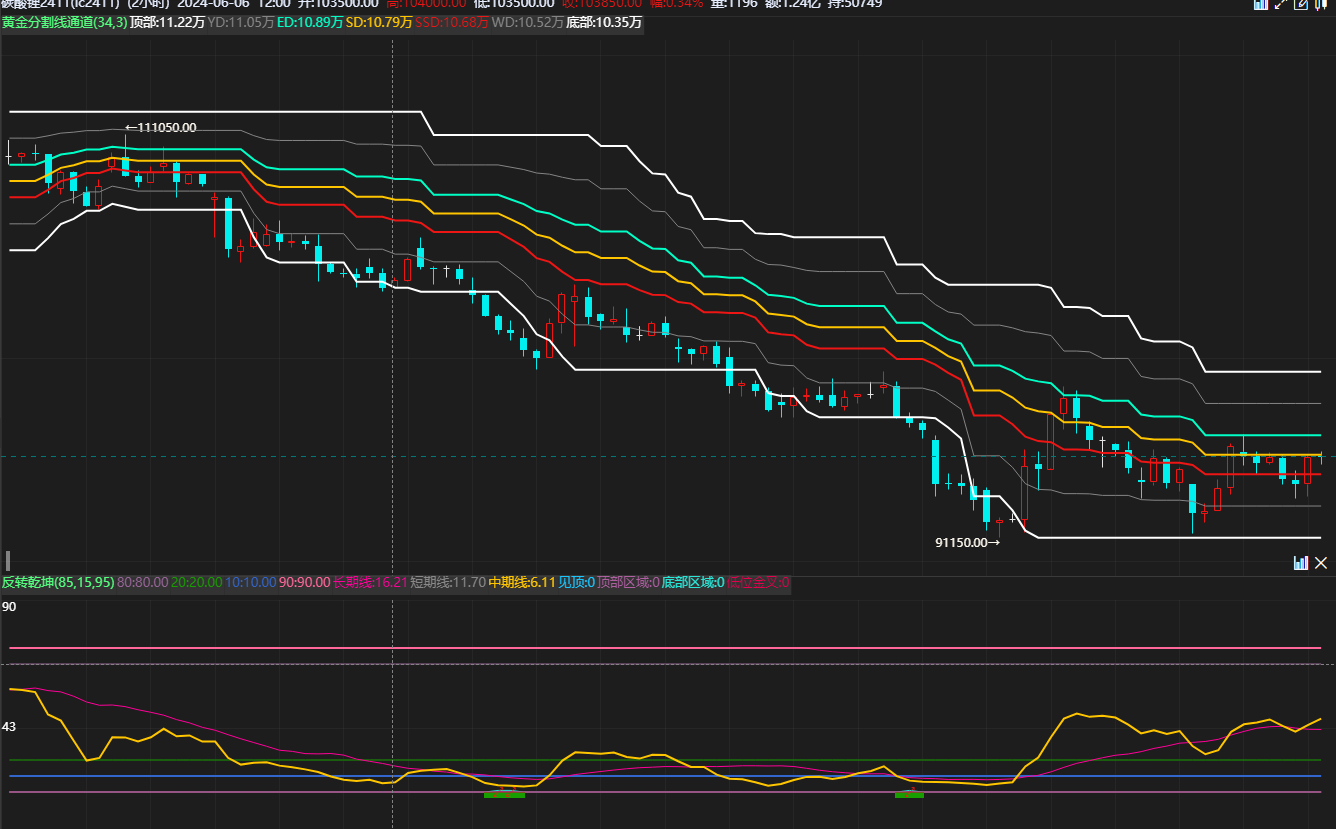Image resolution: width=1336 pixels, height=829 pixels.
Task: Open 反转乾坤(85,15,95) indicator settings
Action: pyautogui.click(x=58, y=582)
